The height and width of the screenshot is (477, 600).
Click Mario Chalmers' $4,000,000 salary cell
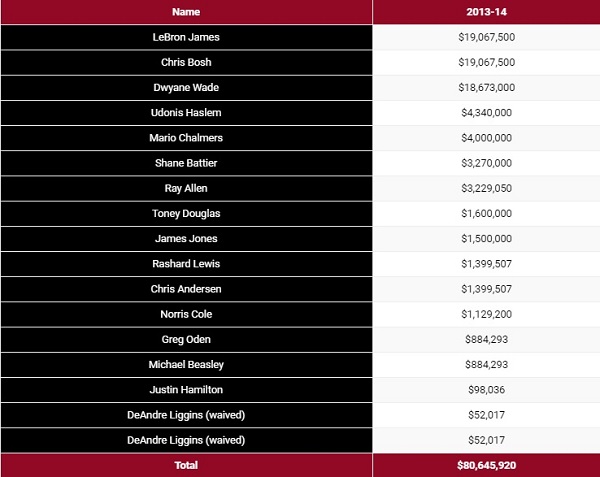pos(486,138)
